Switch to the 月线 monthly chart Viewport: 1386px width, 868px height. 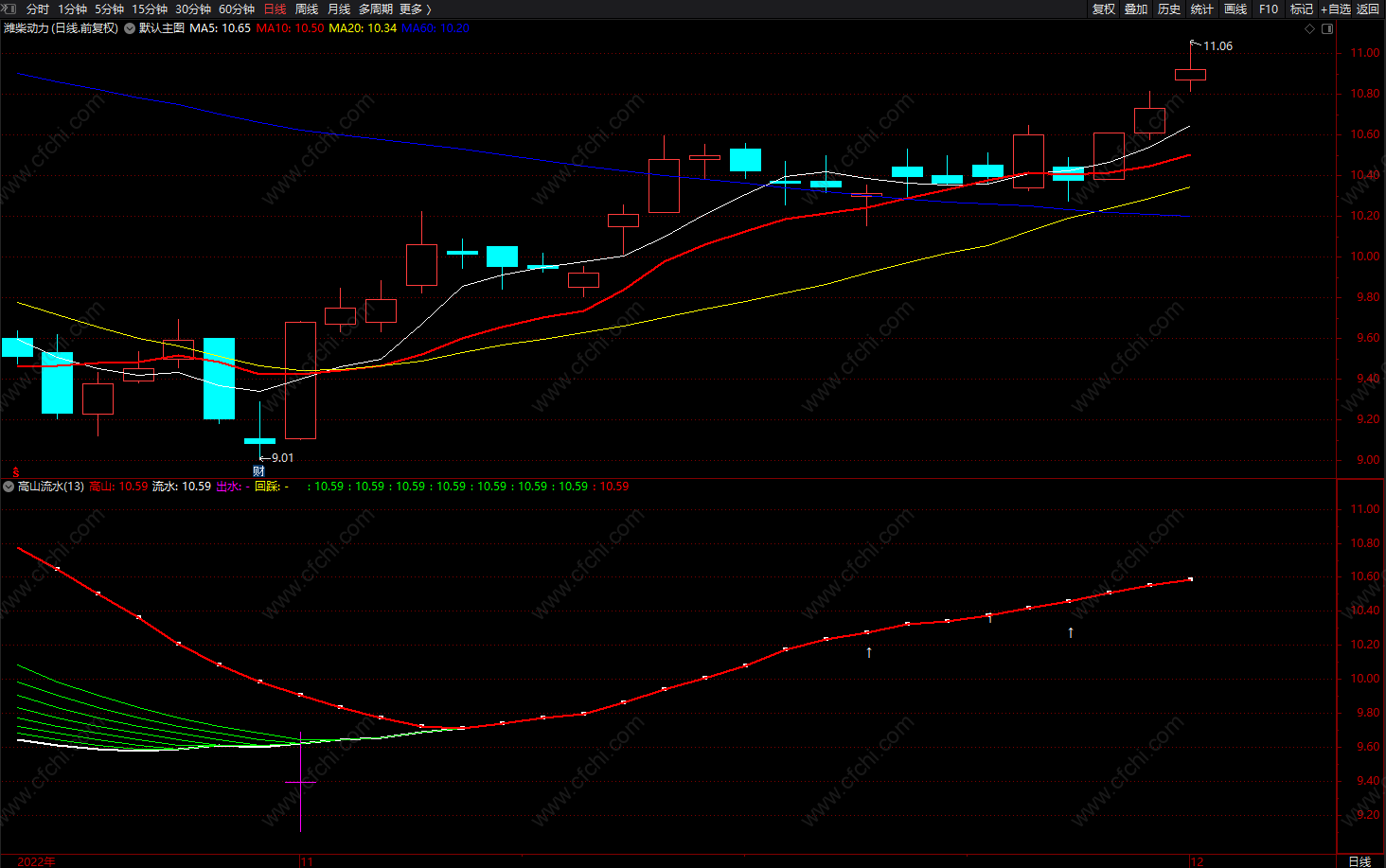tap(339, 9)
